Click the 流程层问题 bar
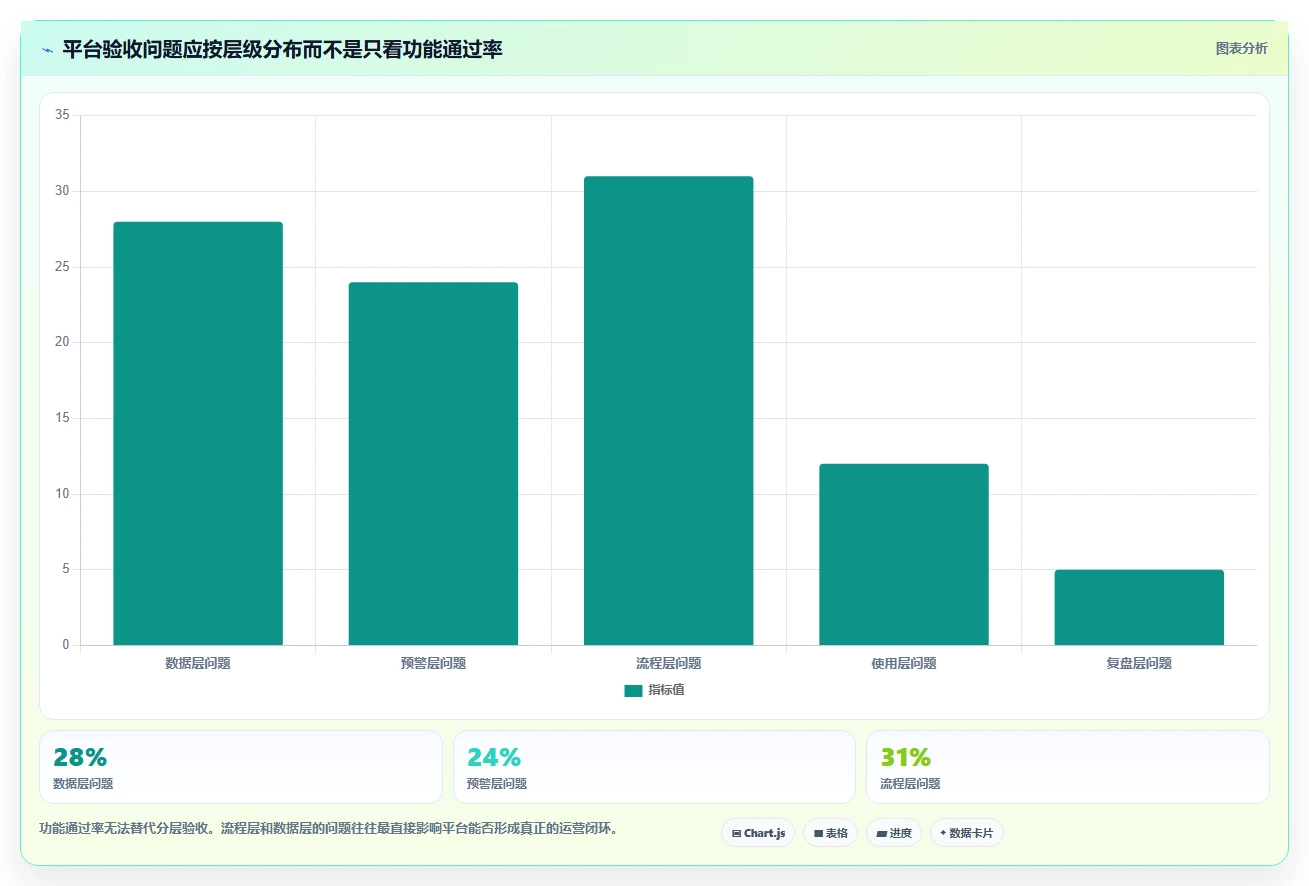The height and width of the screenshot is (886, 1309). pyautogui.click(x=668, y=411)
